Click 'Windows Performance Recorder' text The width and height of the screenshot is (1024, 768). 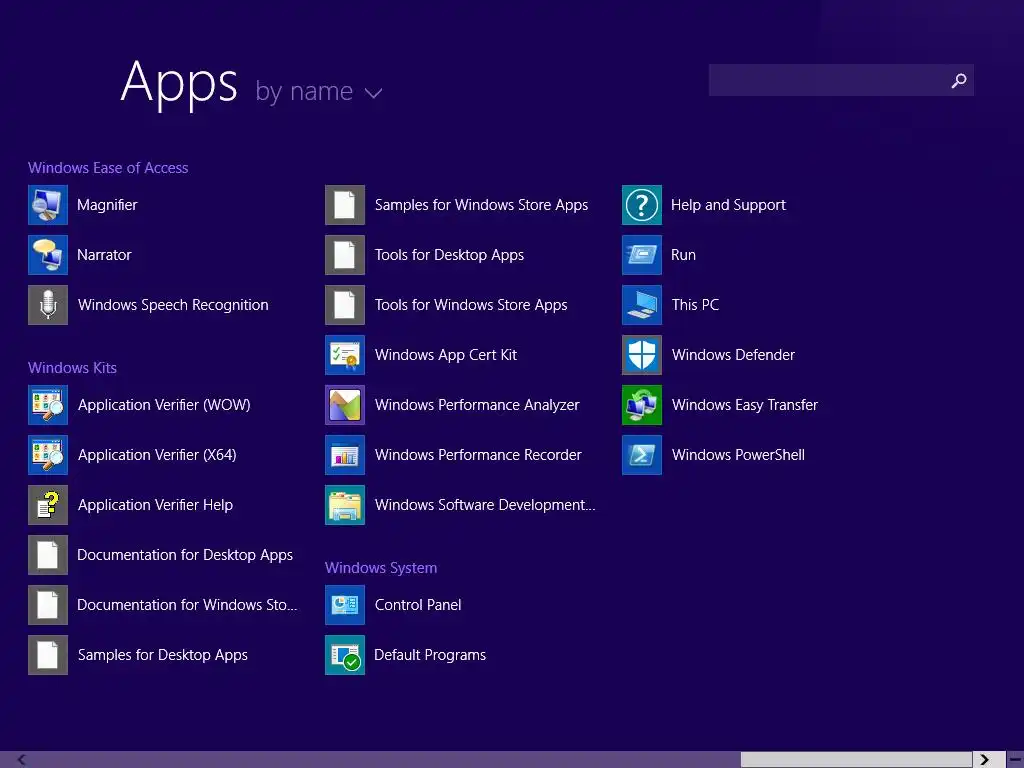(478, 455)
